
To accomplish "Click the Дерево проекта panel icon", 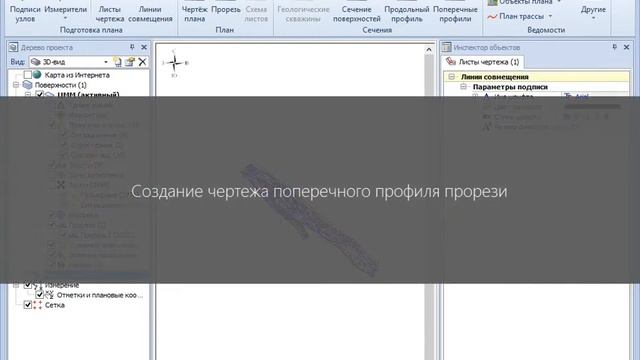I will click(x=13, y=47).
